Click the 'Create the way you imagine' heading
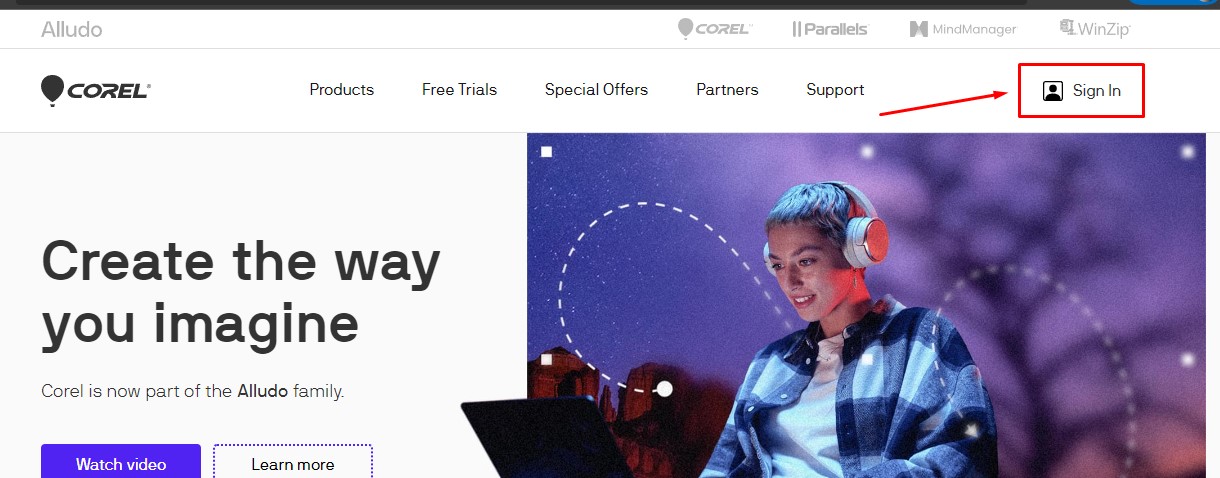This screenshot has height=478, width=1220. 241,292
